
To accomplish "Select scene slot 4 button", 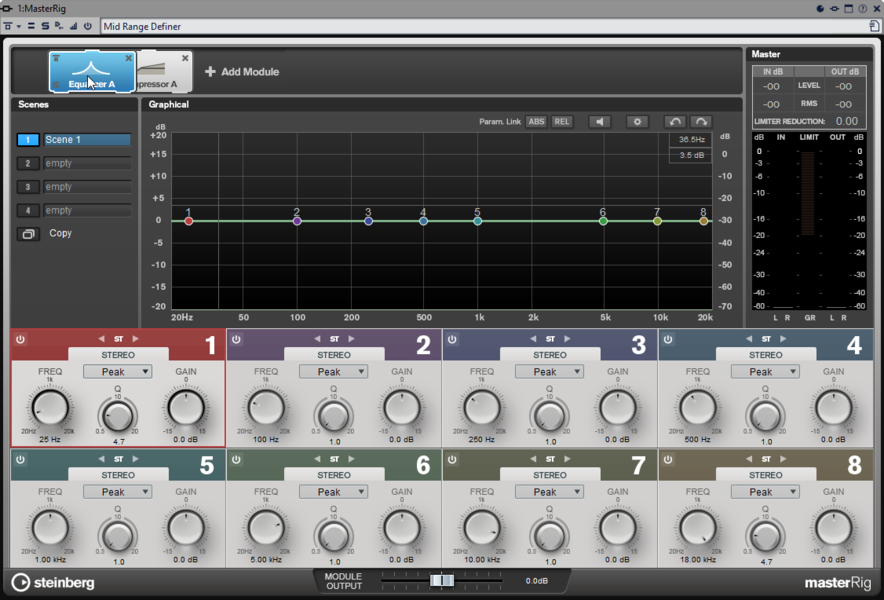I will click(28, 211).
